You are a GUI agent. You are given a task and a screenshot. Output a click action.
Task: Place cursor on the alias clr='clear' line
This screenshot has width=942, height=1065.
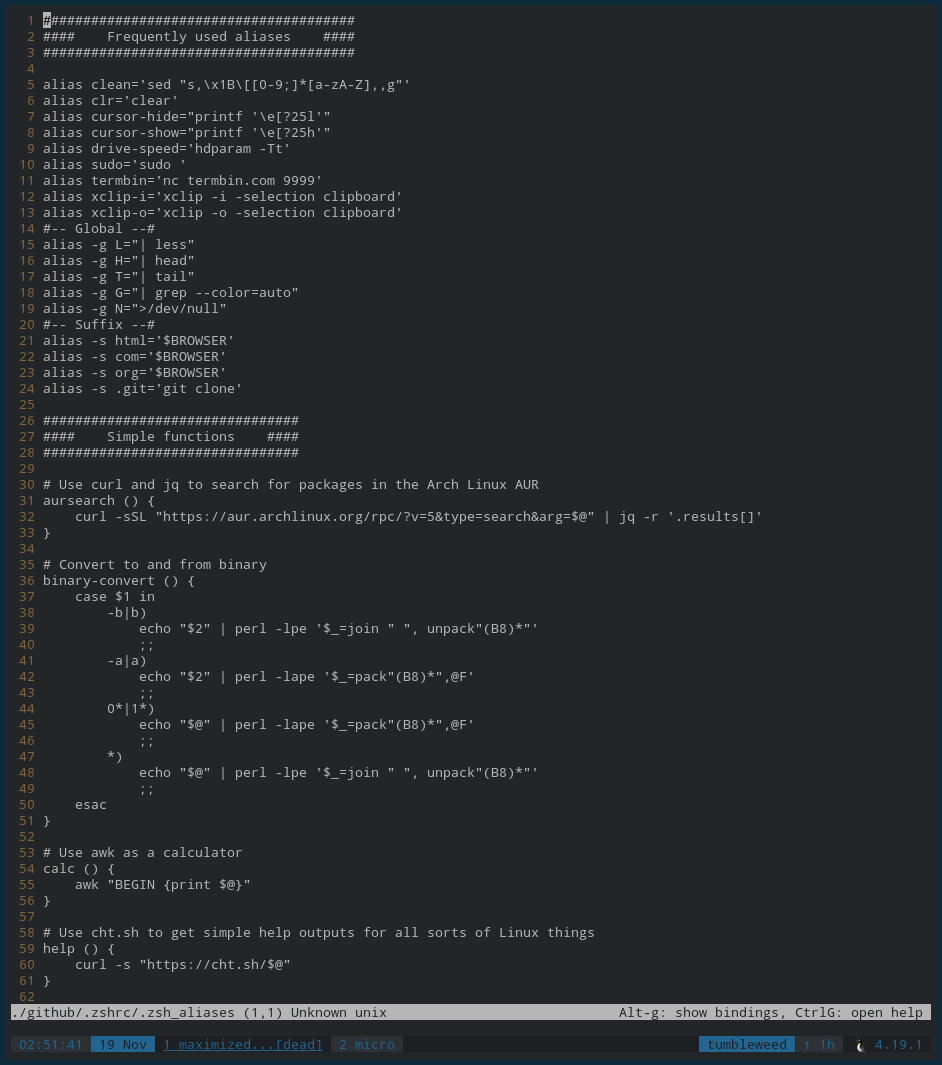pyautogui.click(x=111, y=101)
